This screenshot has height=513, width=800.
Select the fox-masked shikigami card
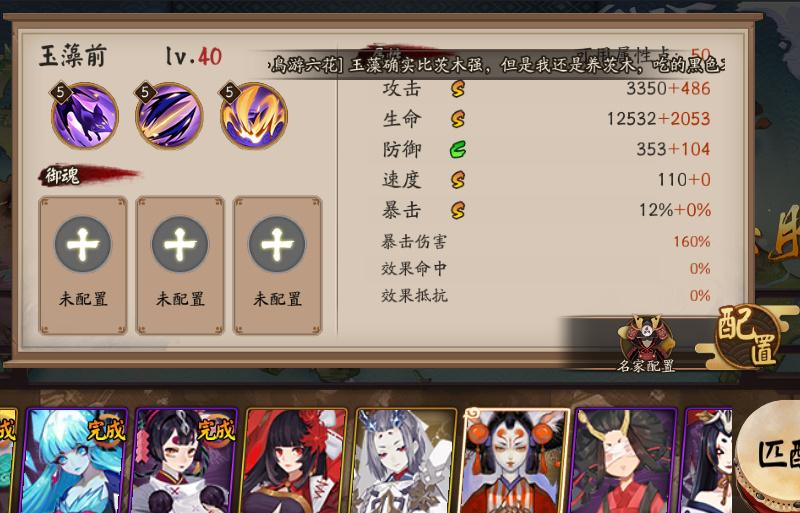[515, 460]
